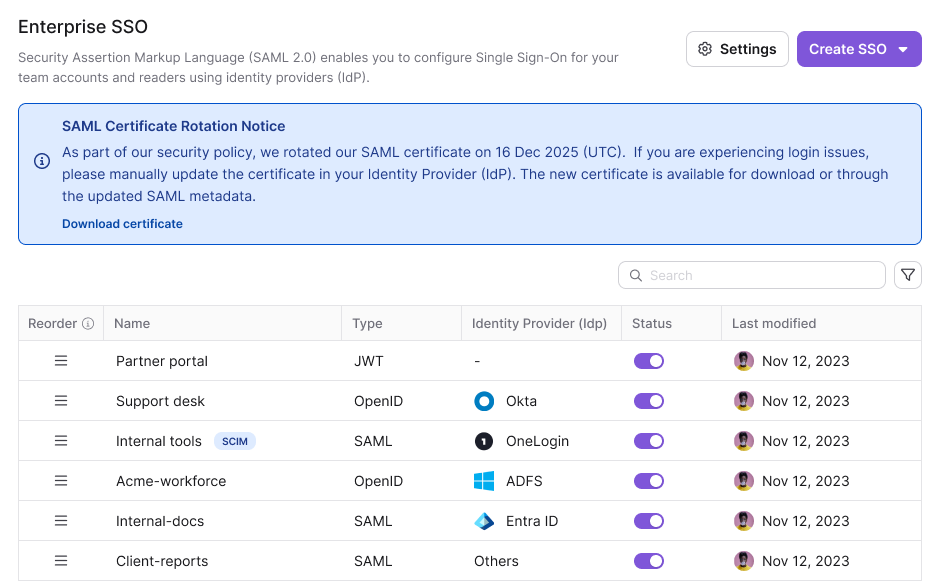
Task: Click the Entra ID provider name
Action: click(532, 521)
